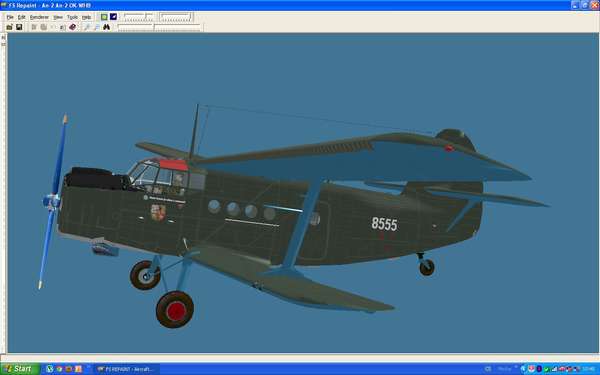Click the crest emblem on aircraft nose
This screenshot has height=375, width=600.
pyautogui.click(x=158, y=213)
